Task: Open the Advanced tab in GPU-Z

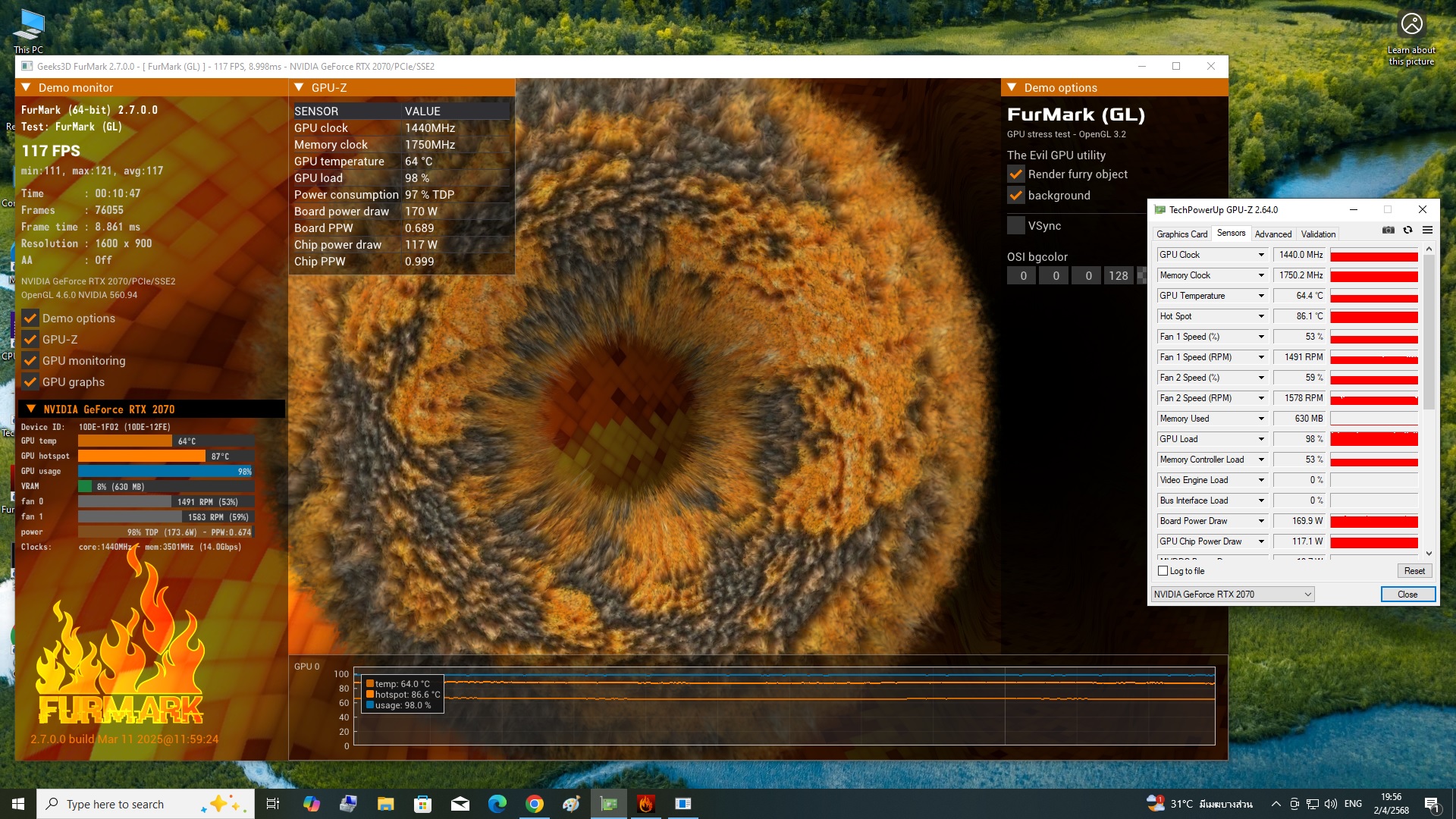Action: coord(1272,234)
